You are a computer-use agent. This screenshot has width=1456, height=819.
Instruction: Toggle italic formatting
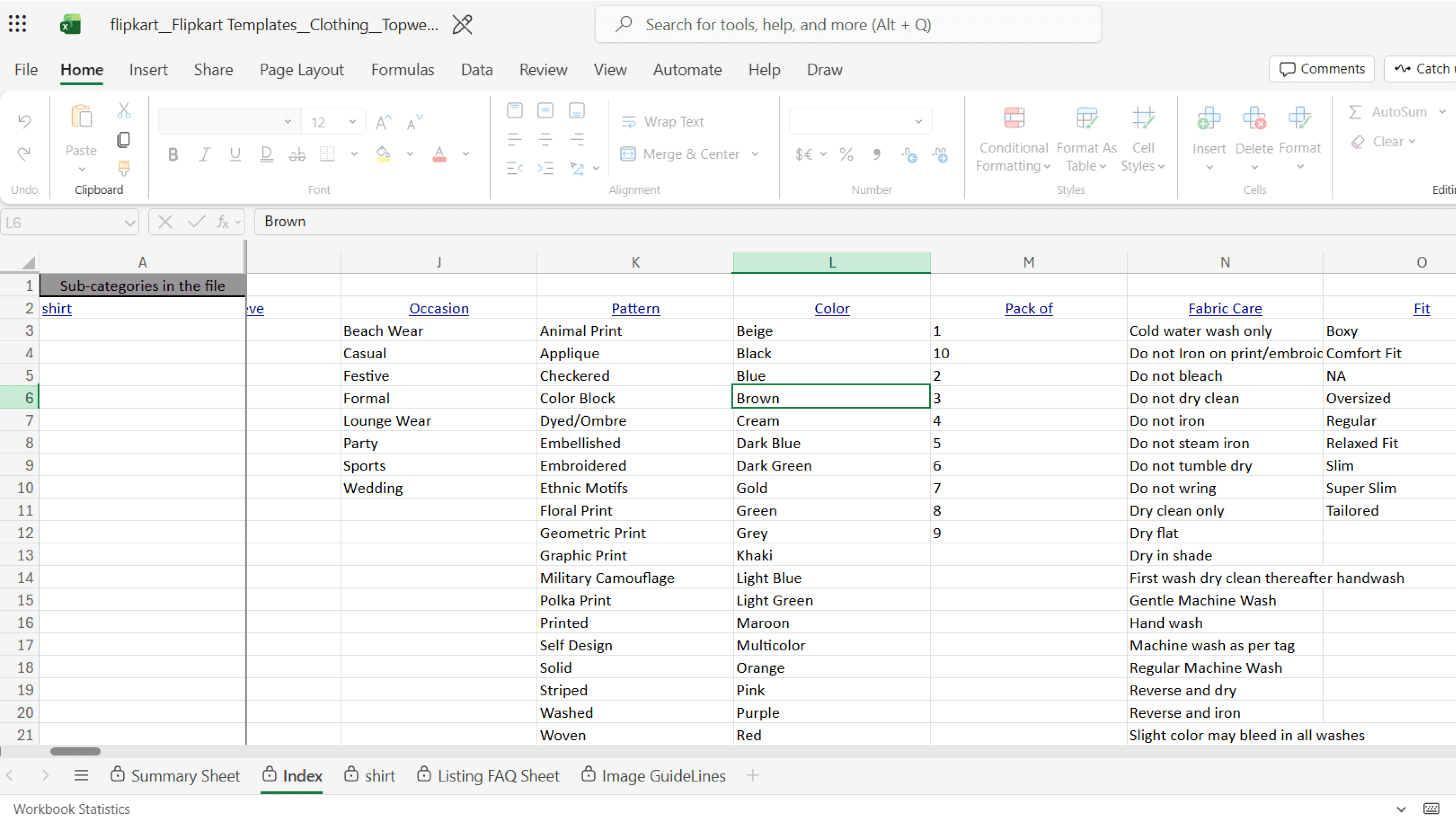pos(205,154)
